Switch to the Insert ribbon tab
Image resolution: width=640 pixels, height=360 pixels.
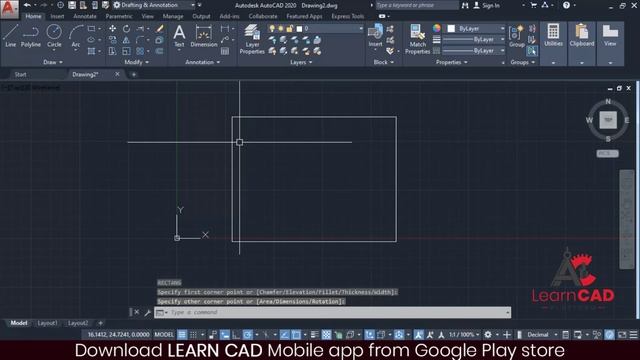57,16
